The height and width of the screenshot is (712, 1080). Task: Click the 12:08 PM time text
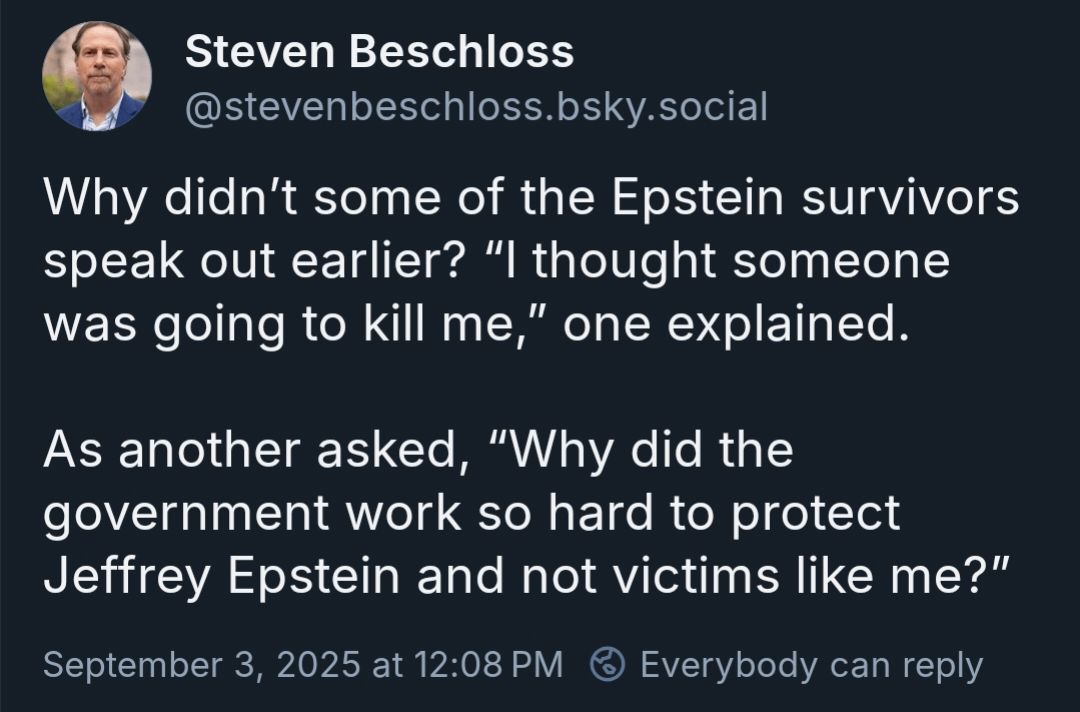pyautogui.click(x=488, y=664)
